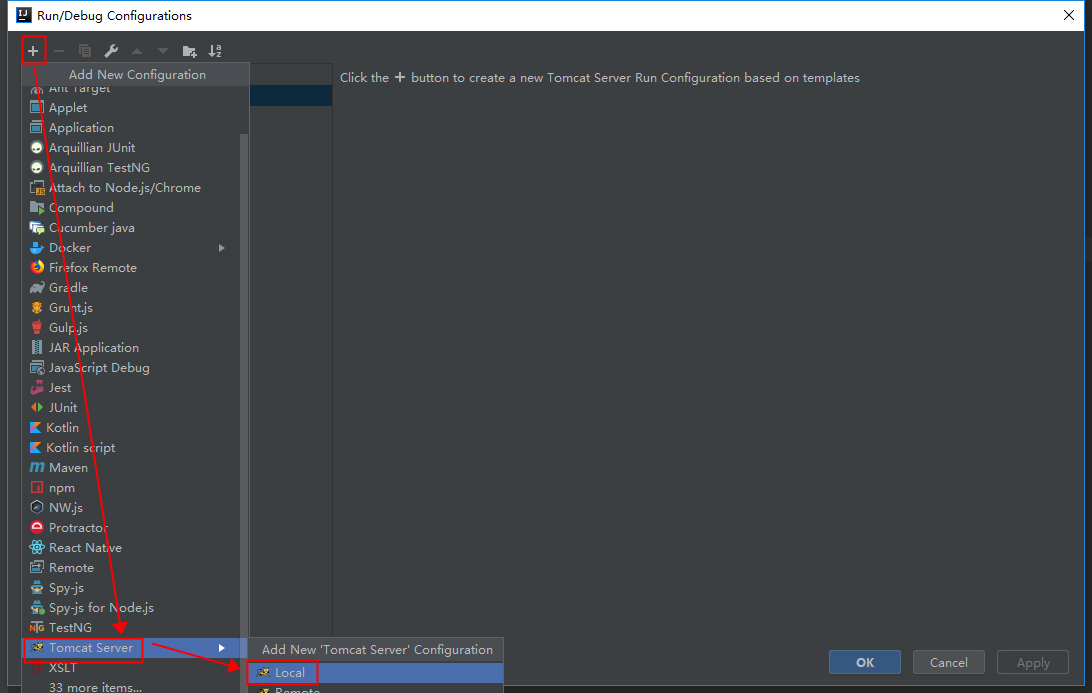This screenshot has height=693, width=1092.
Task: Choose Arquillian JUnit from the list
Action: [131, 148]
